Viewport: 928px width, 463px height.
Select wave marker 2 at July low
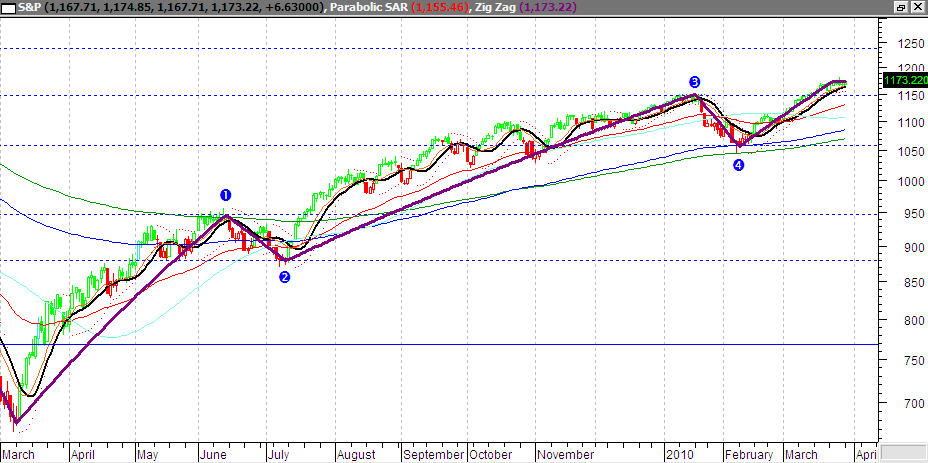coord(285,277)
